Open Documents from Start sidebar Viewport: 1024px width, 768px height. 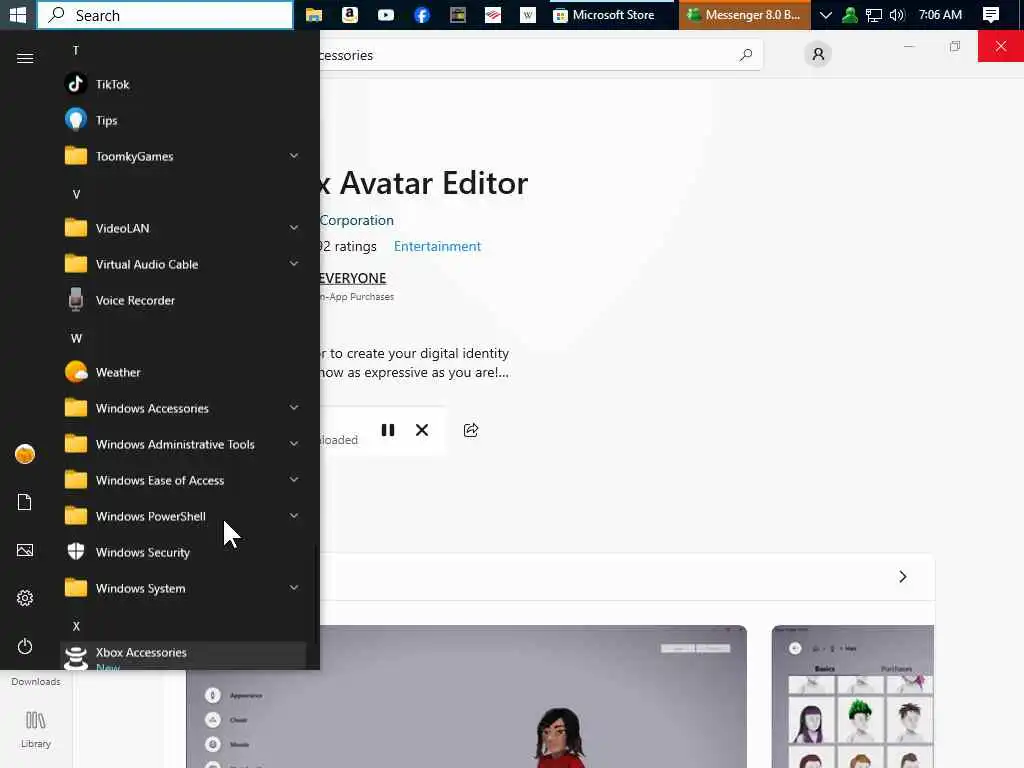coord(25,502)
